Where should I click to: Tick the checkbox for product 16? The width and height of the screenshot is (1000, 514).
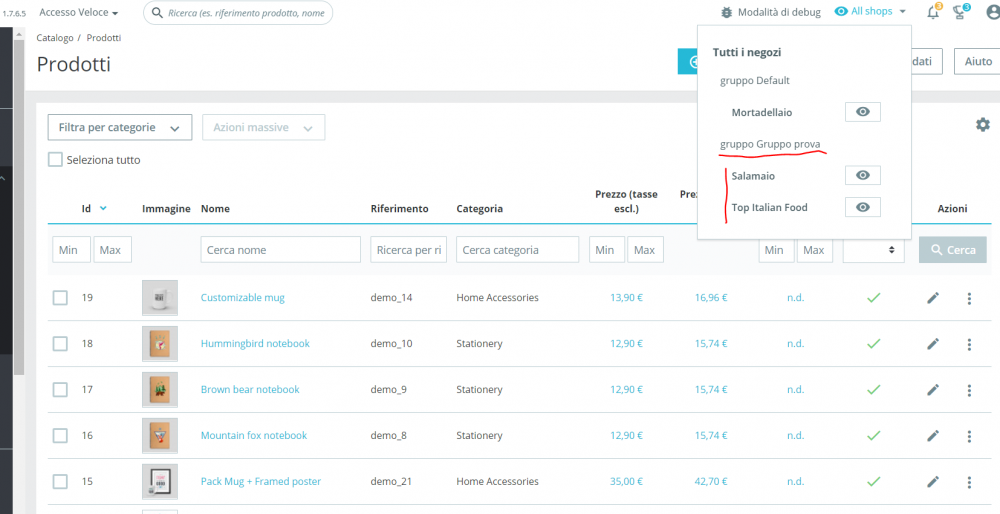(60, 436)
